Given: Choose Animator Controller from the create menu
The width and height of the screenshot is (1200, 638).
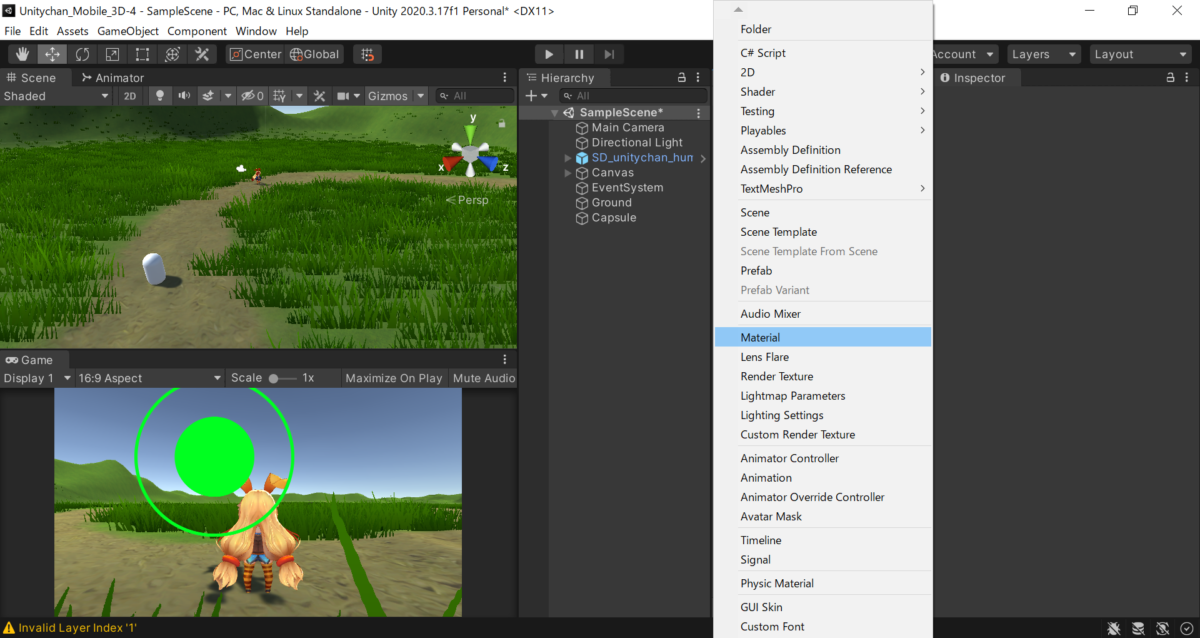Looking at the screenshot, I should (823, 458).
